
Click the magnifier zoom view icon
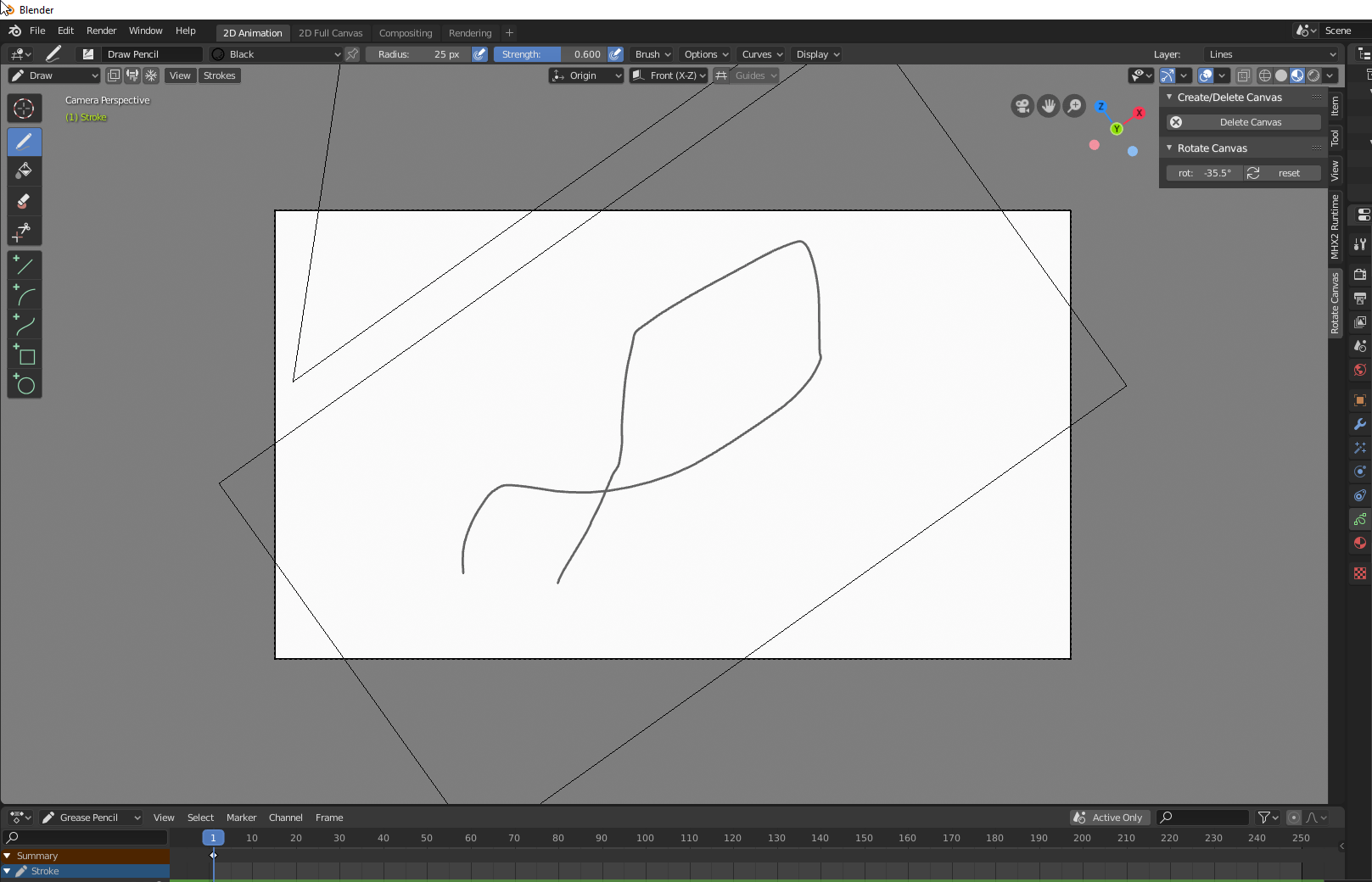pyautogui.click(x=1075, y=106)
